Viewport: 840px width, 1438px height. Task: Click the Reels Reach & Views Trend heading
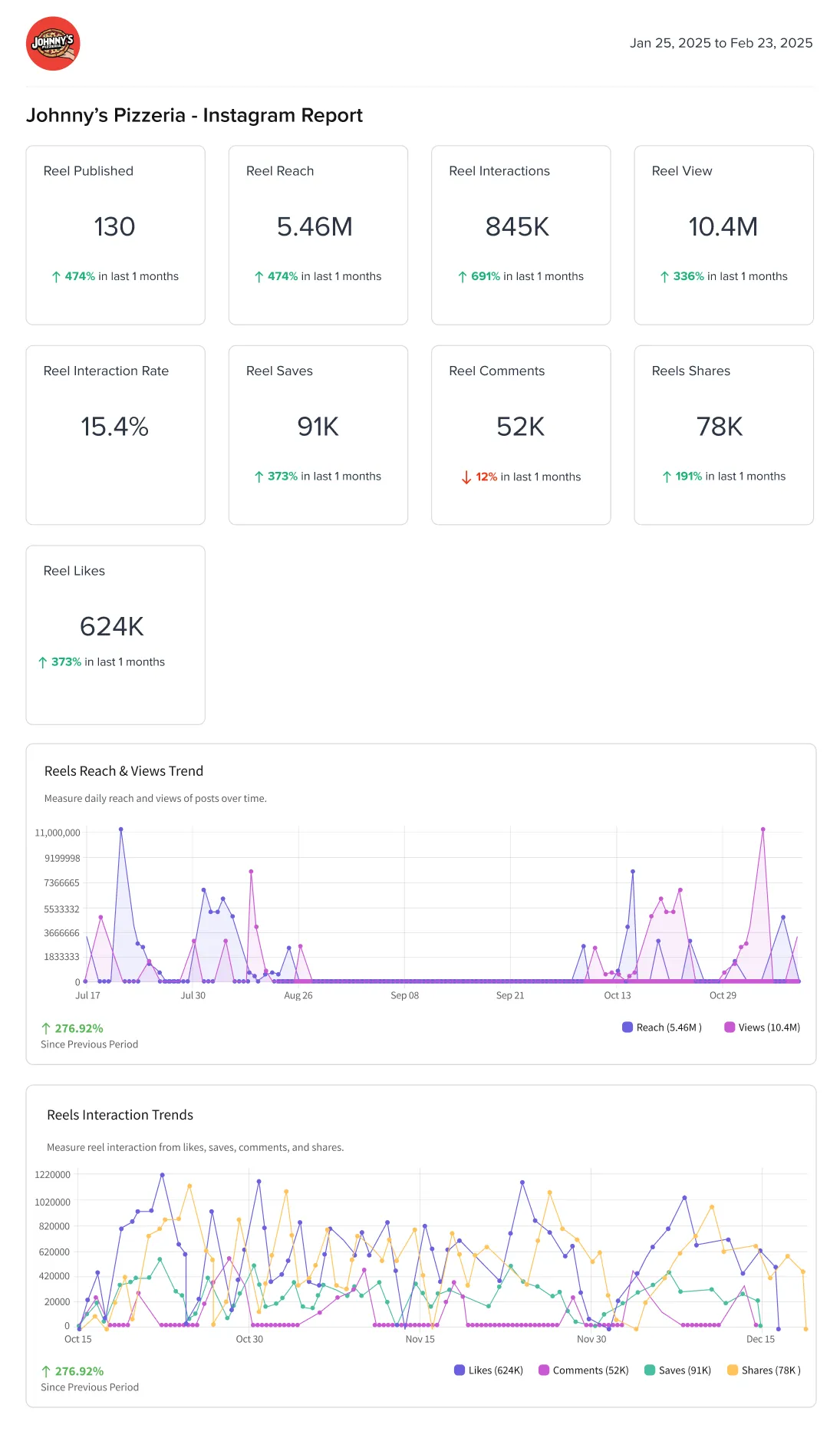[x=124, y=771]
